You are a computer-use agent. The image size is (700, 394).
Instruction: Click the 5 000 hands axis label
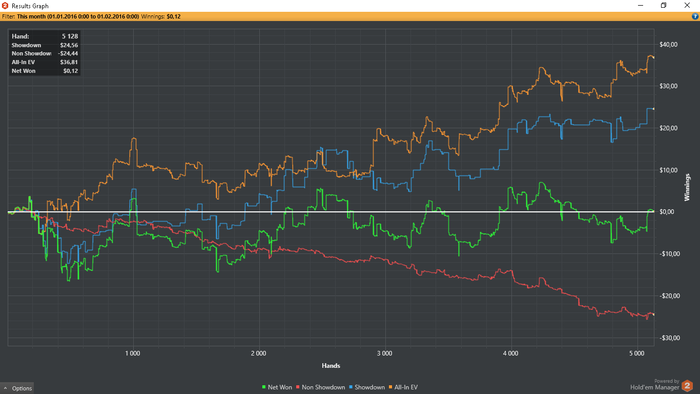(x=637, y=353)
